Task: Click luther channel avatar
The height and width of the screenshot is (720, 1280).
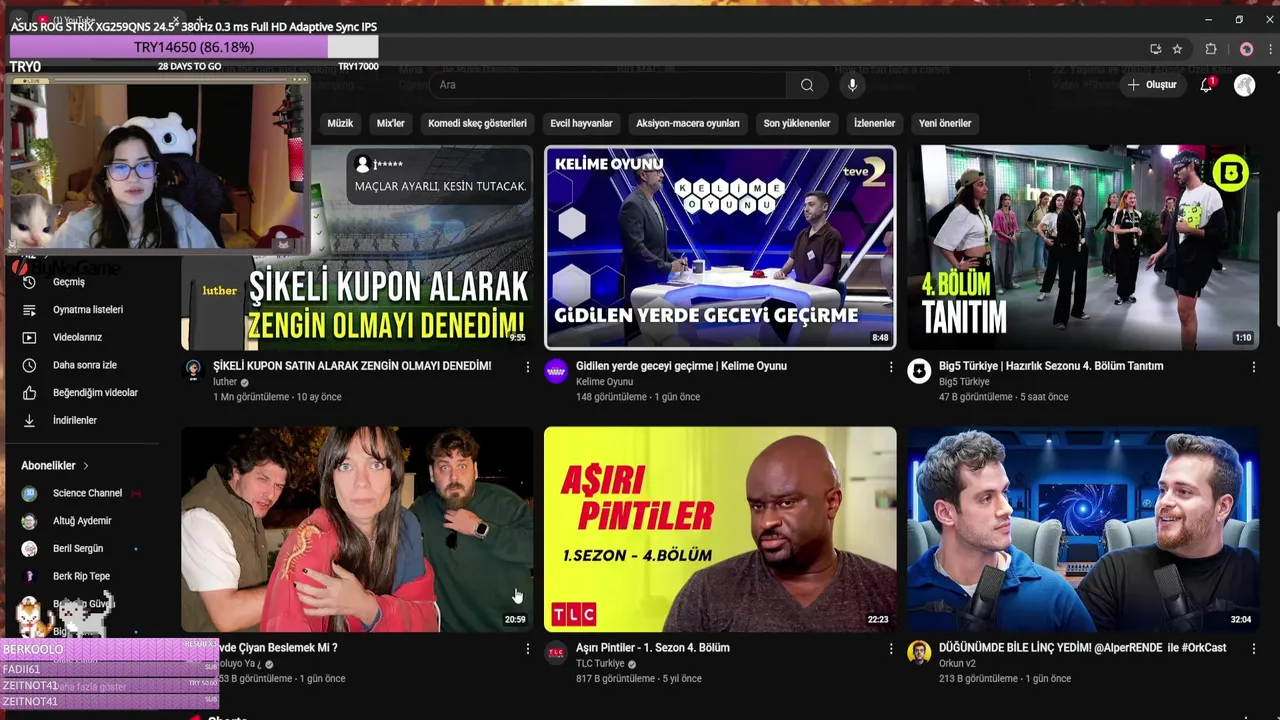Action: [193, 371]
